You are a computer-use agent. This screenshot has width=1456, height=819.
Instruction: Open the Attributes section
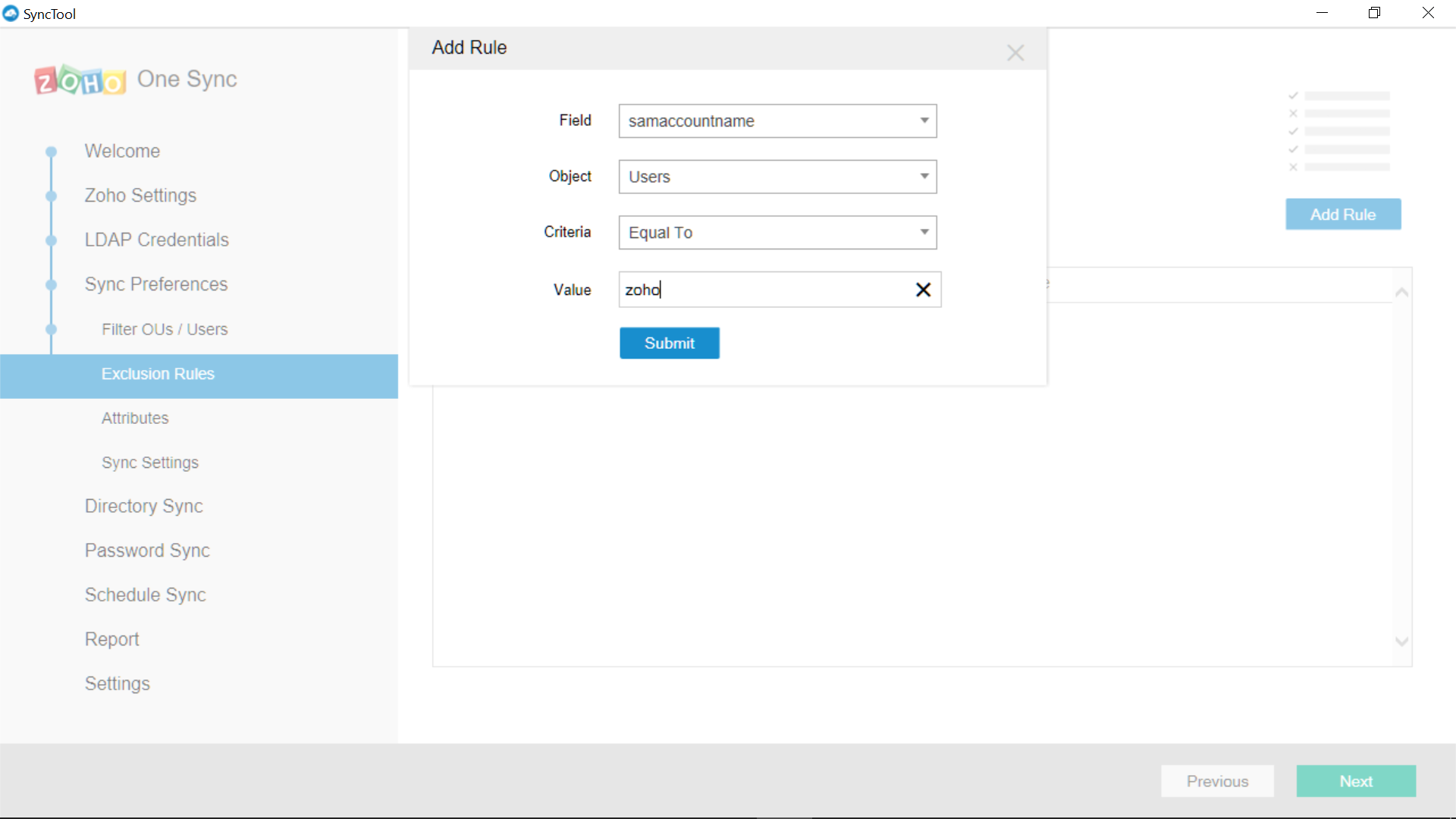coord(135,419)
